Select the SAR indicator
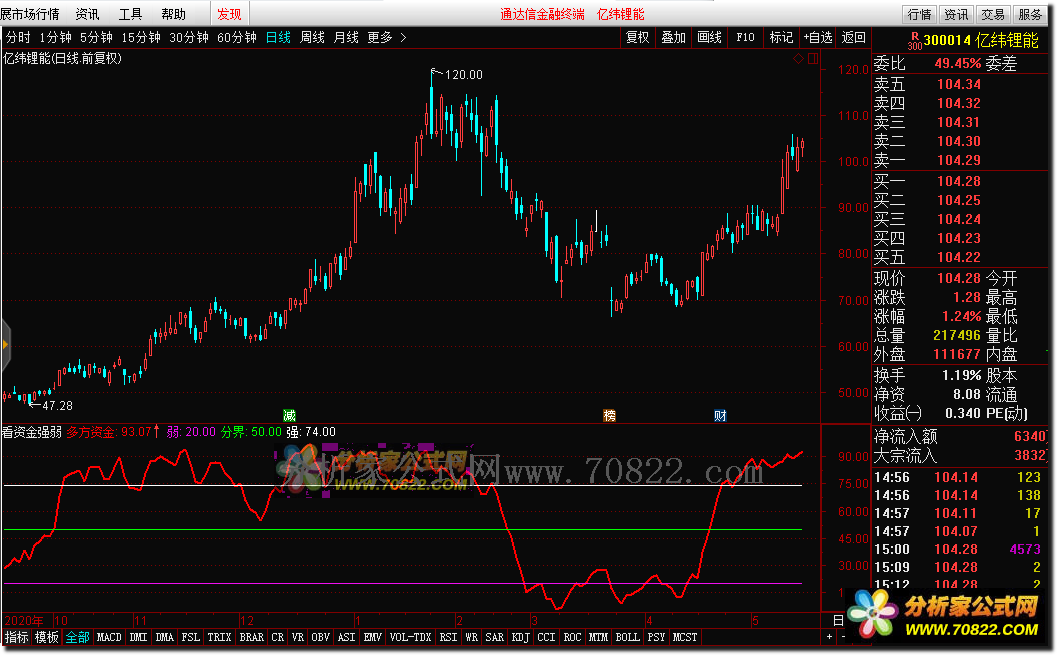 pos(495,637)
